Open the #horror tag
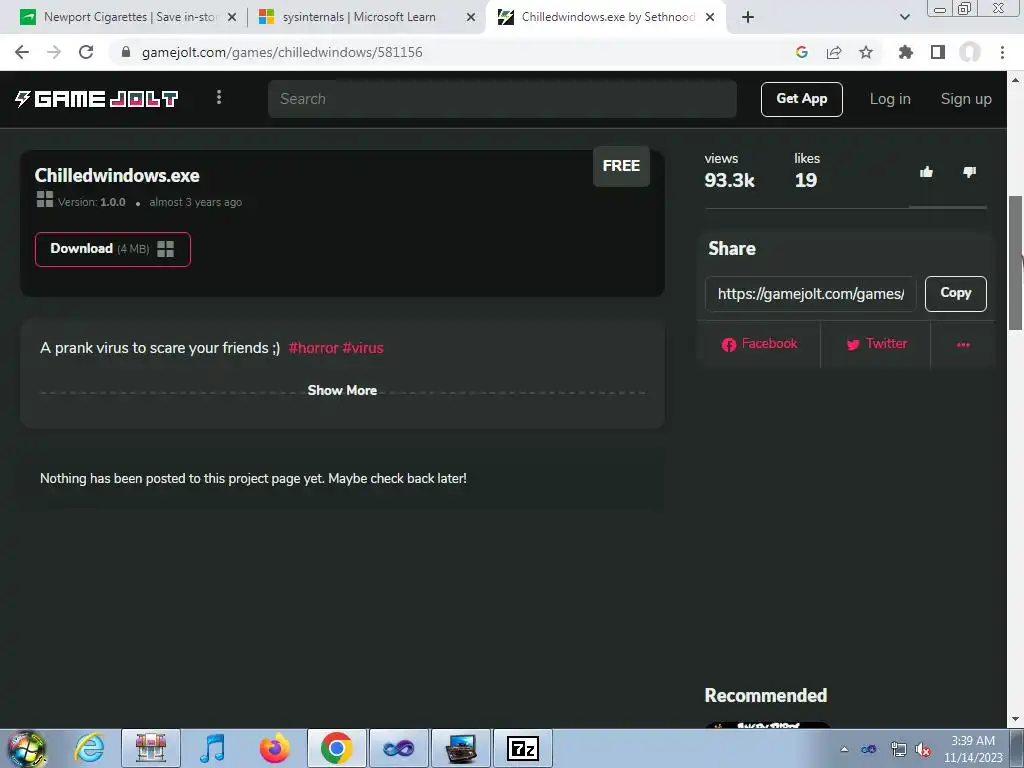This screenshot has height=768, width=1024. tap(313, 348)
